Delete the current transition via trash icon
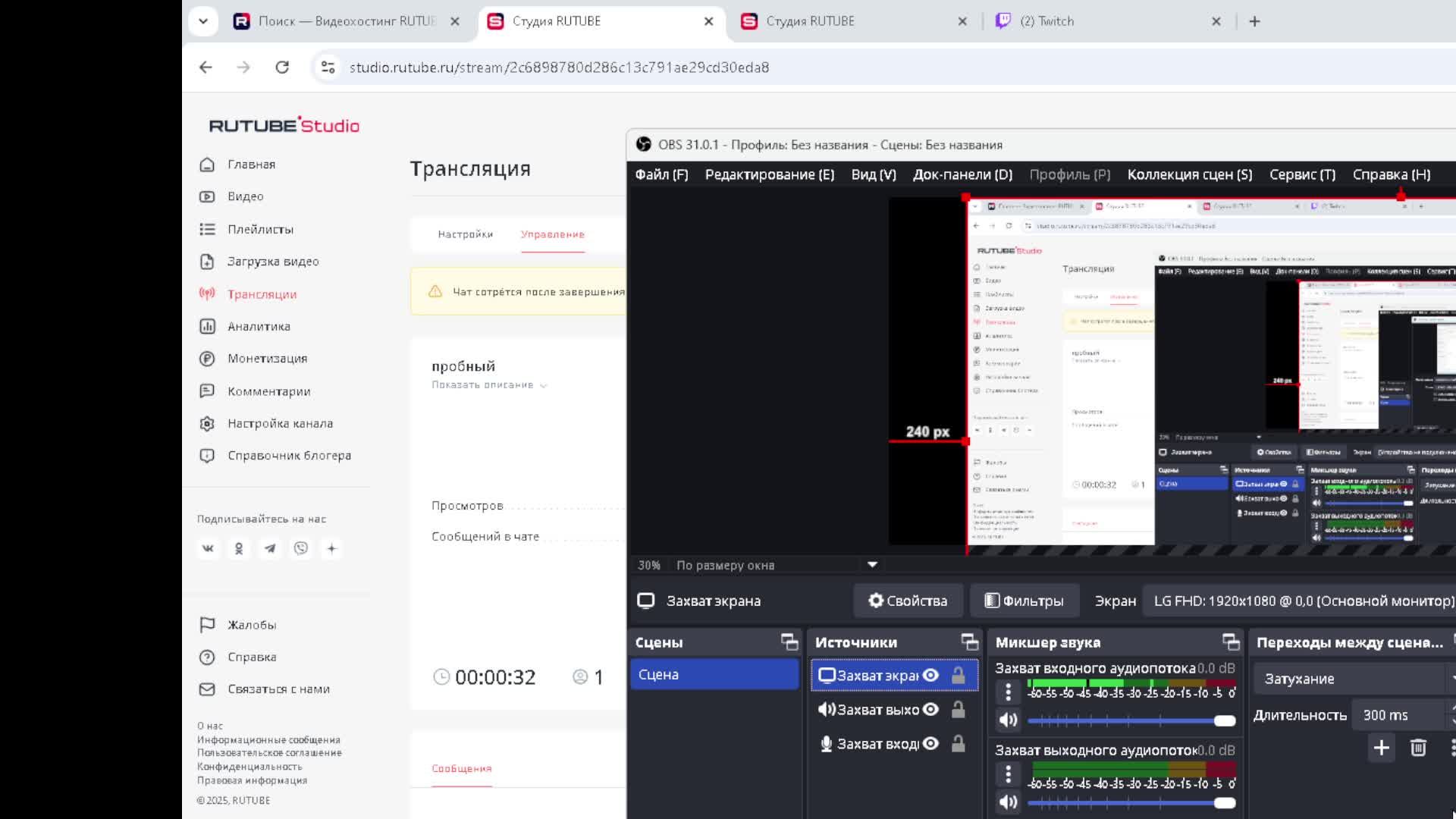 [x=1419, y=748]
